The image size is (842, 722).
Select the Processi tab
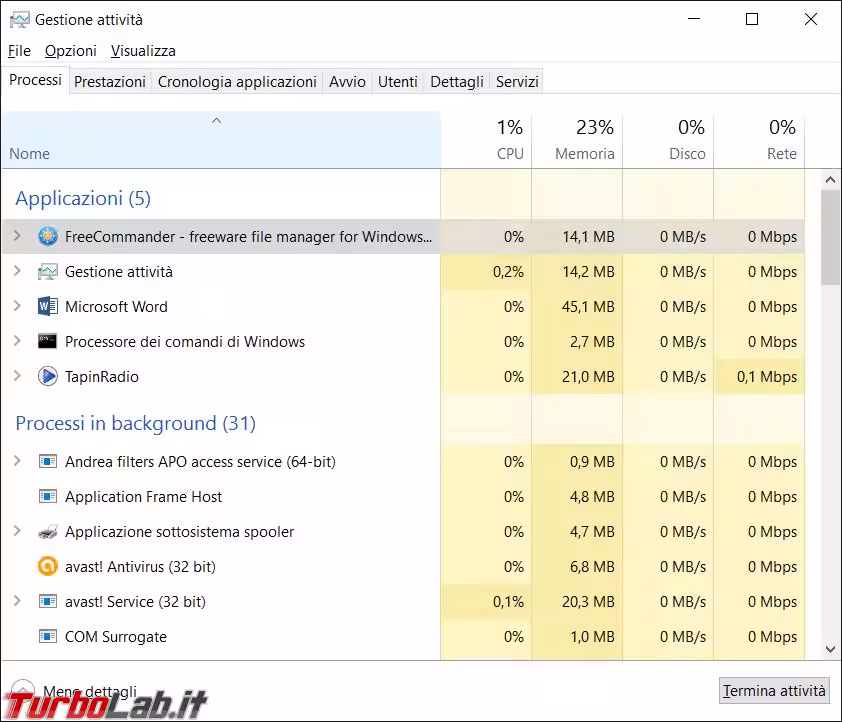[35, 80]
